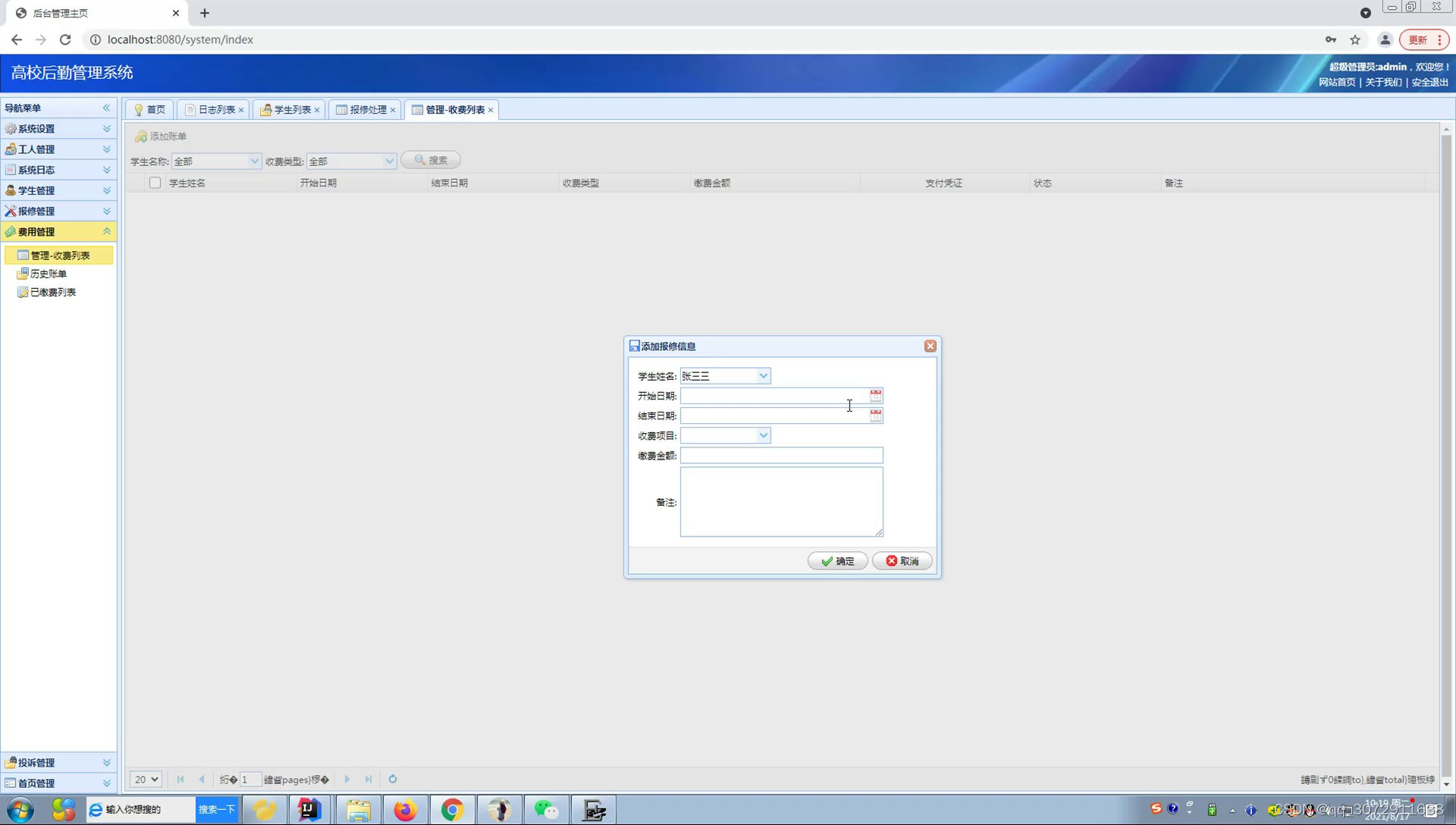Open the 收费项目 dropdown in dialog

coord(764,435)
